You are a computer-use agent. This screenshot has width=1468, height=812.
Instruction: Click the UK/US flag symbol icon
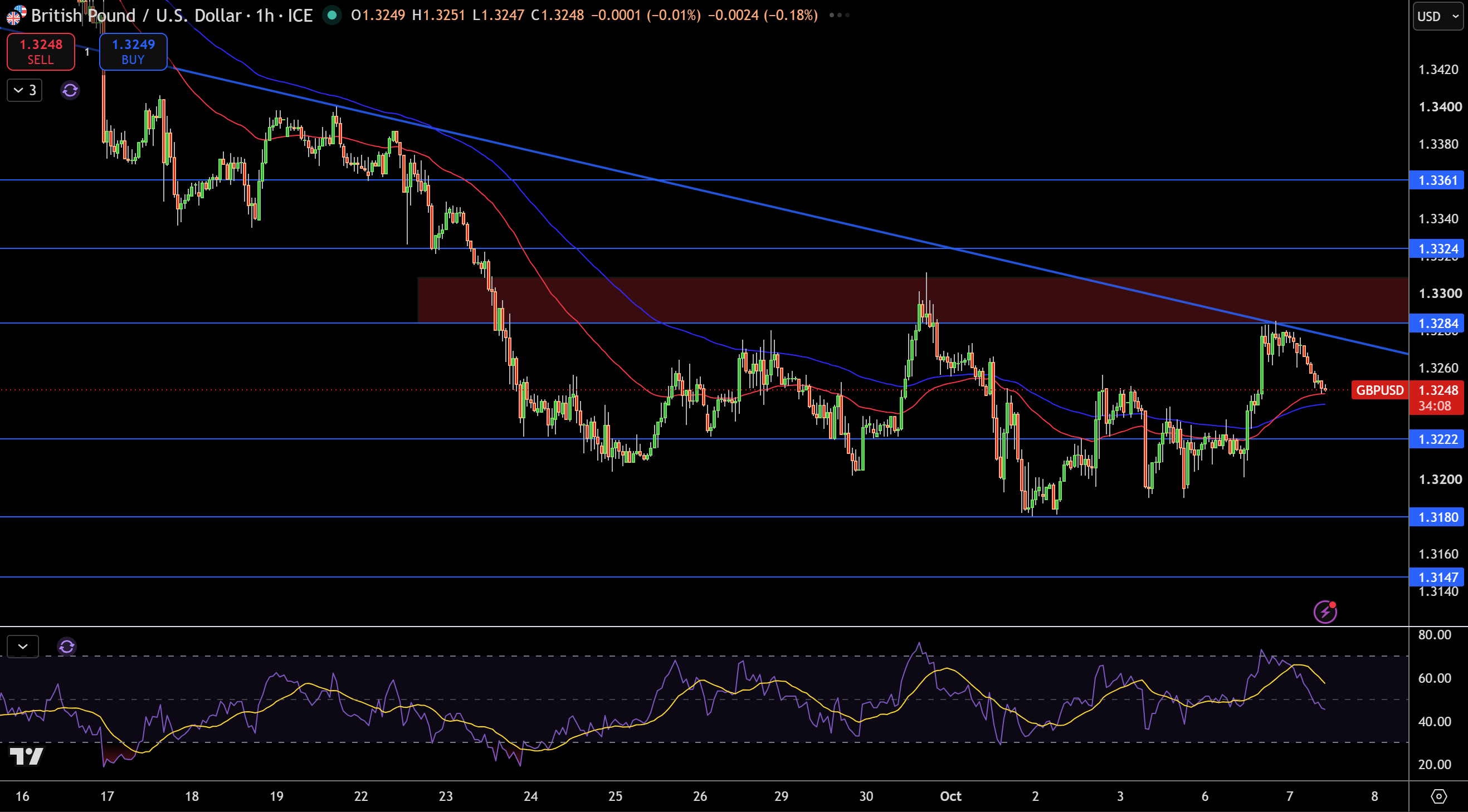pyautogui.click(x=16, y=16)
